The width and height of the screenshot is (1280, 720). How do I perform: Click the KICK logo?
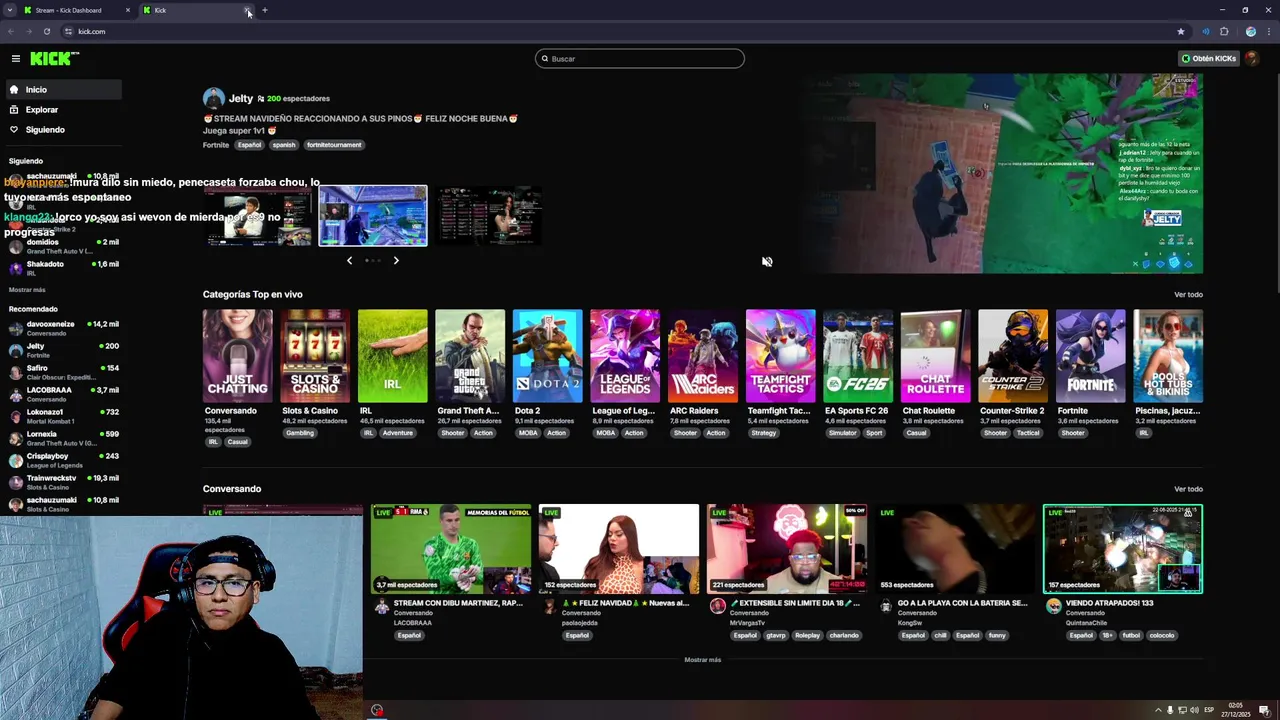[x=54, y=59]
